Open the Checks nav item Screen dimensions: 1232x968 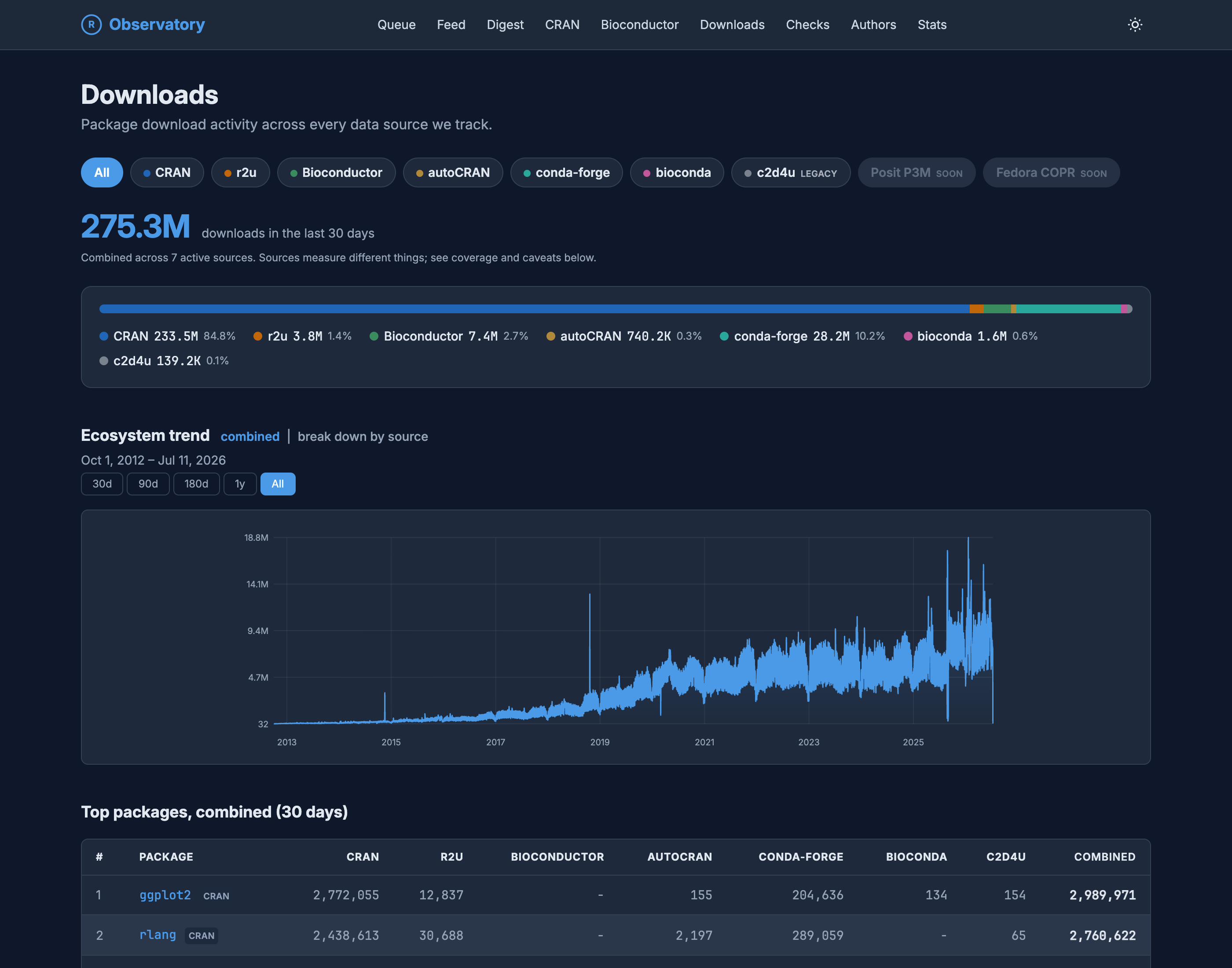pyautogui.click(x=807, y=24)
